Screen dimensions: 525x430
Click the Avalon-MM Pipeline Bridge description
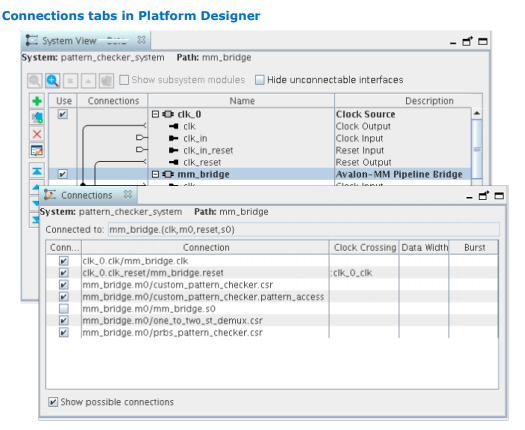pos(399,174)
